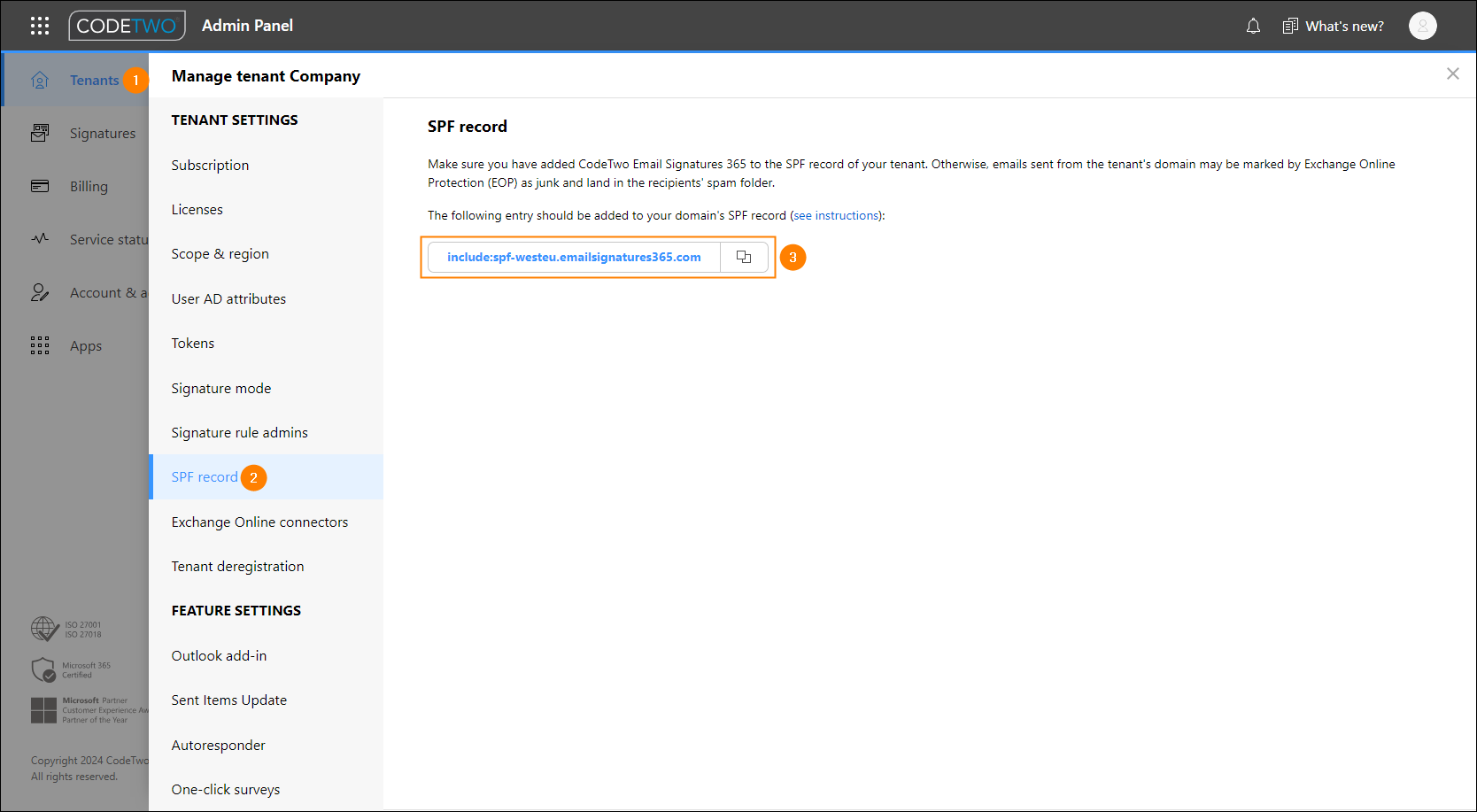This screenshot has height=812, width=1477.
Task: Click the Apps grid icon in sidebar
Action: coord(40,345)
